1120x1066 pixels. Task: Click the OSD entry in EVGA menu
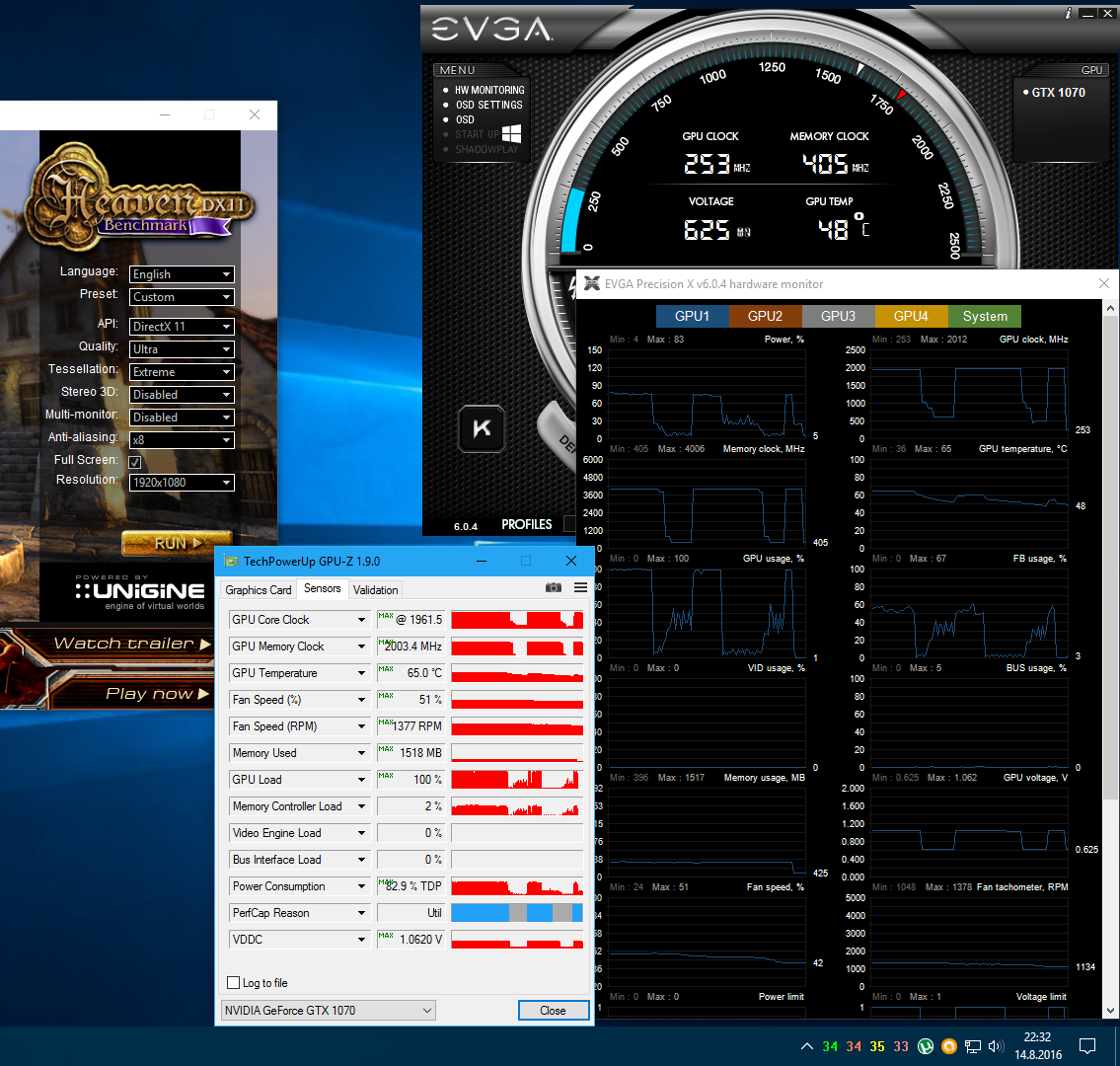(x=465, y=120)
